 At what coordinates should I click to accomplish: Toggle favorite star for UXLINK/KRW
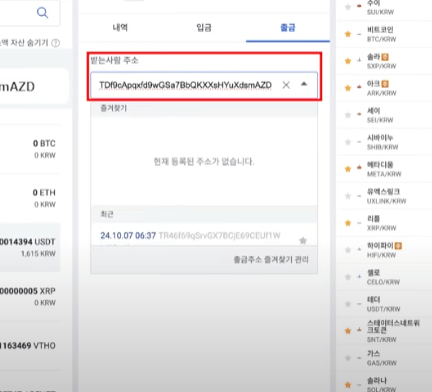tap(348, 196)
